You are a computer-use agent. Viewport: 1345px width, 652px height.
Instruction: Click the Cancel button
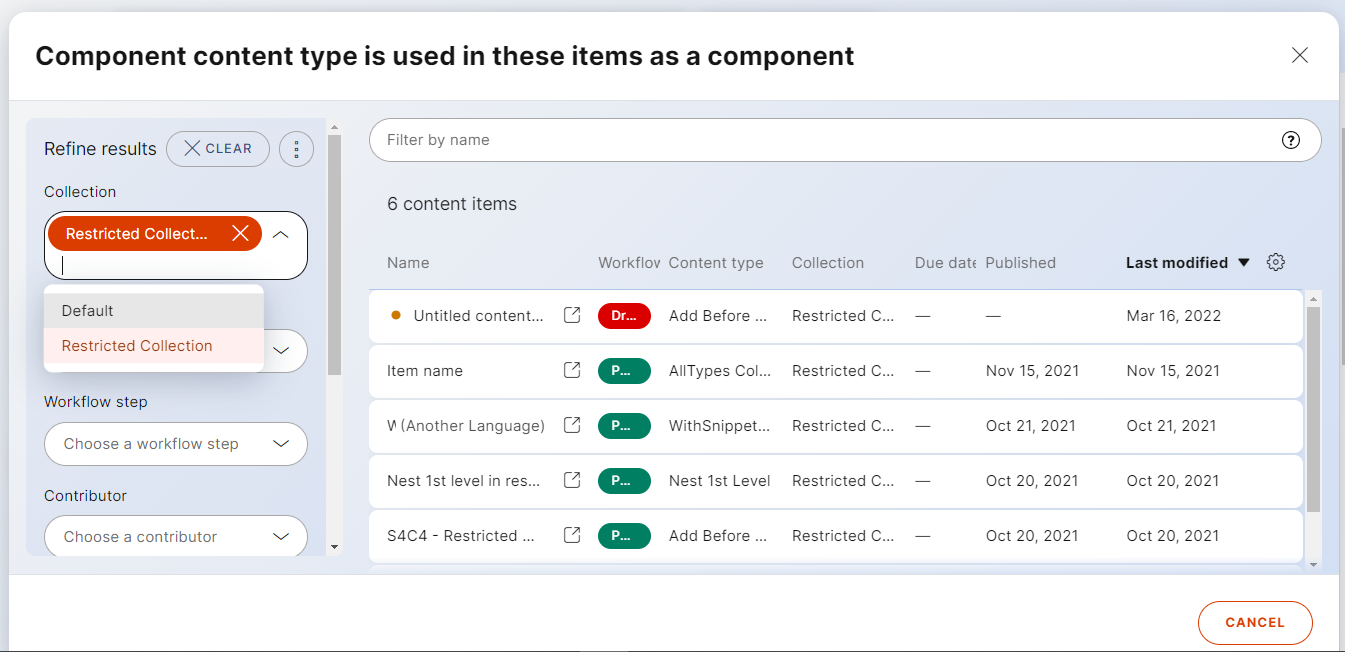[1254, 622]
